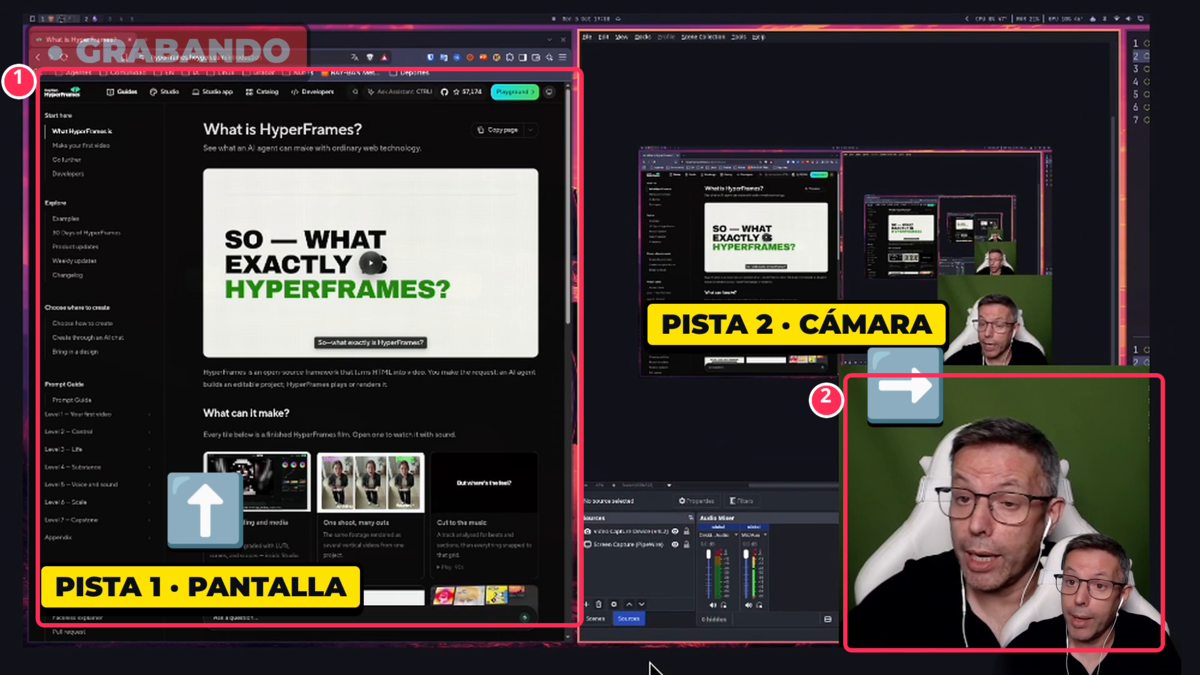Adjust the Mic/Aux volume slider
The width and height of the screenshot is (1200, 675).
tap(746, 574)
